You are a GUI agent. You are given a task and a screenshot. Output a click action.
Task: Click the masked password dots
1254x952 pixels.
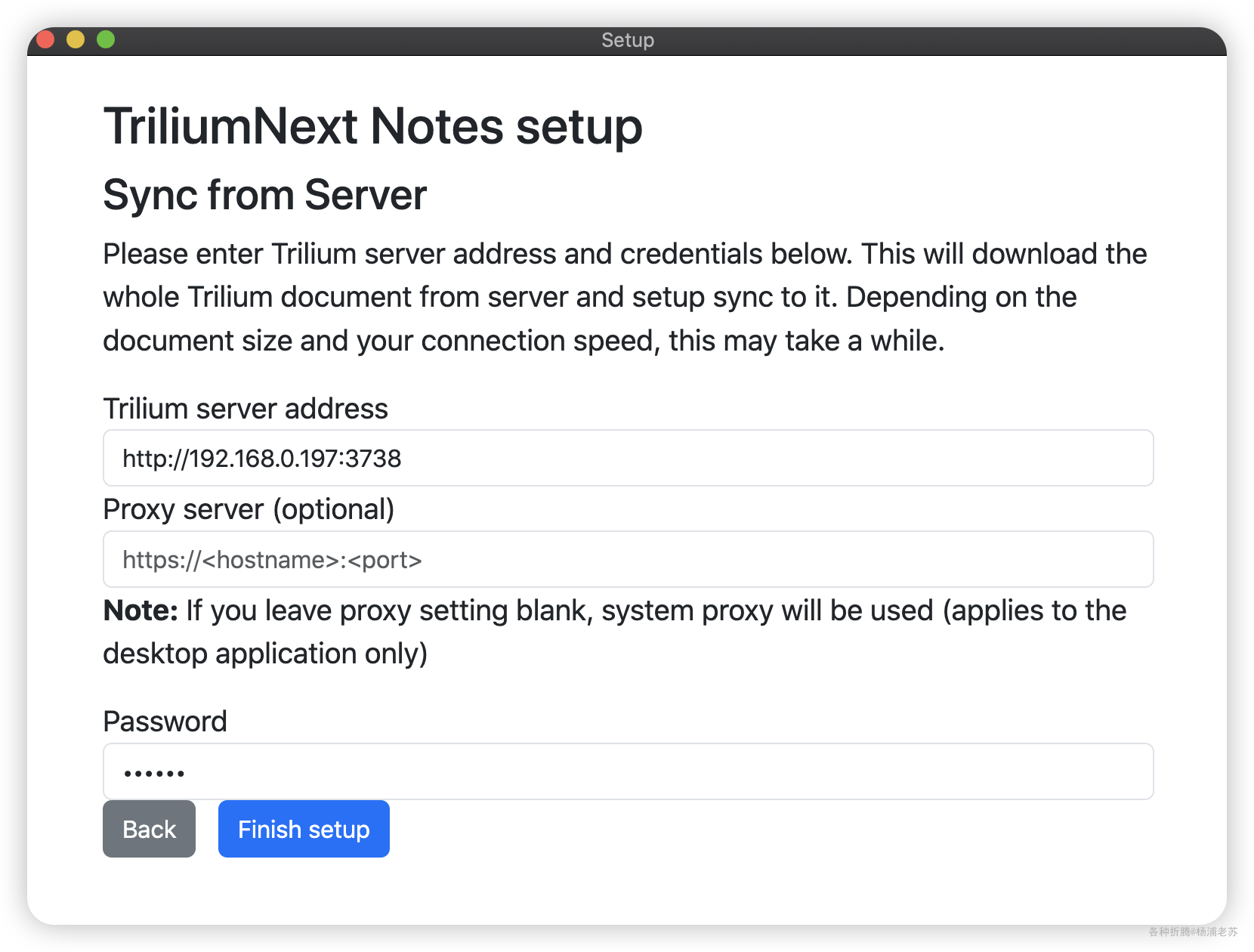154,773
